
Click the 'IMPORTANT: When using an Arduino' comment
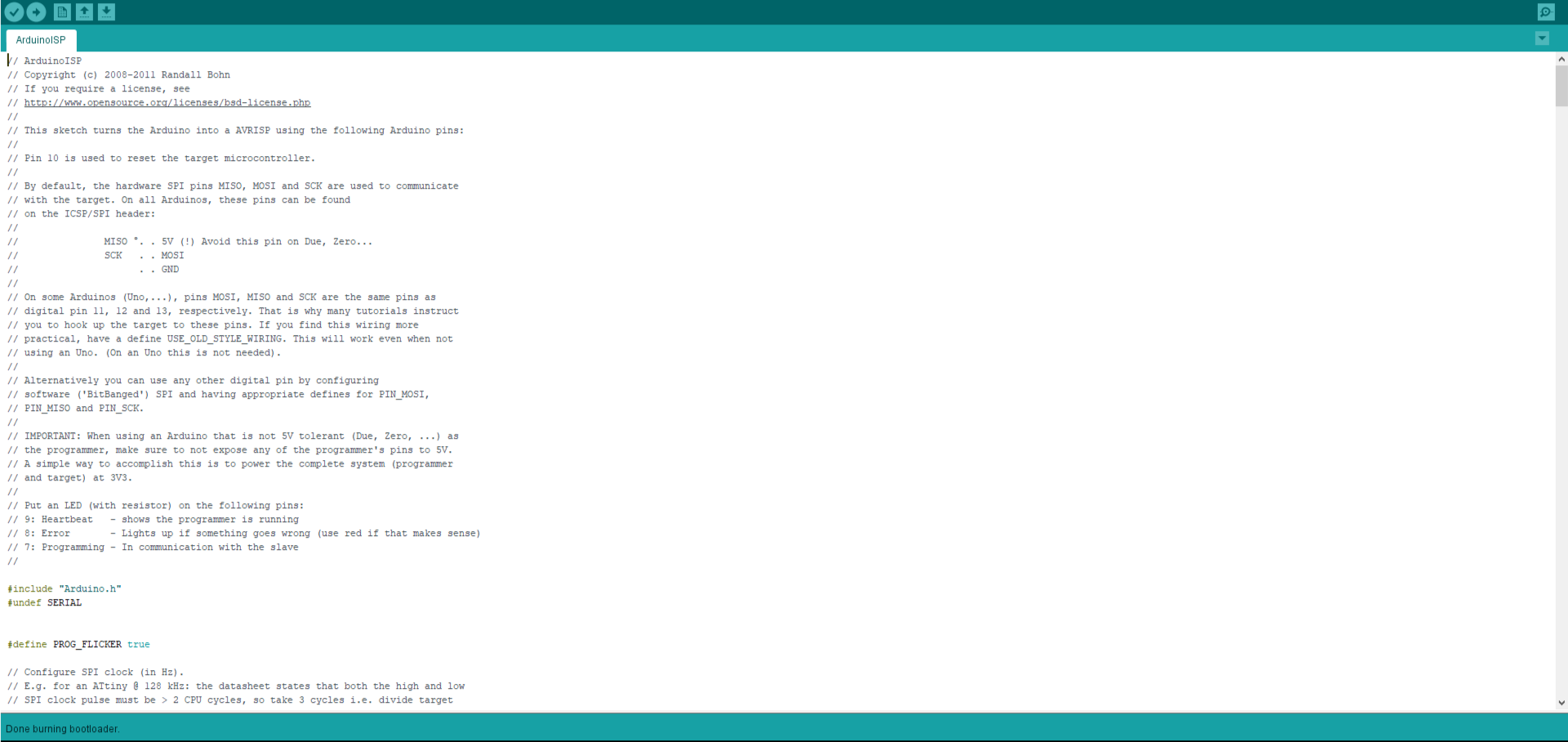tap(234, 436)
